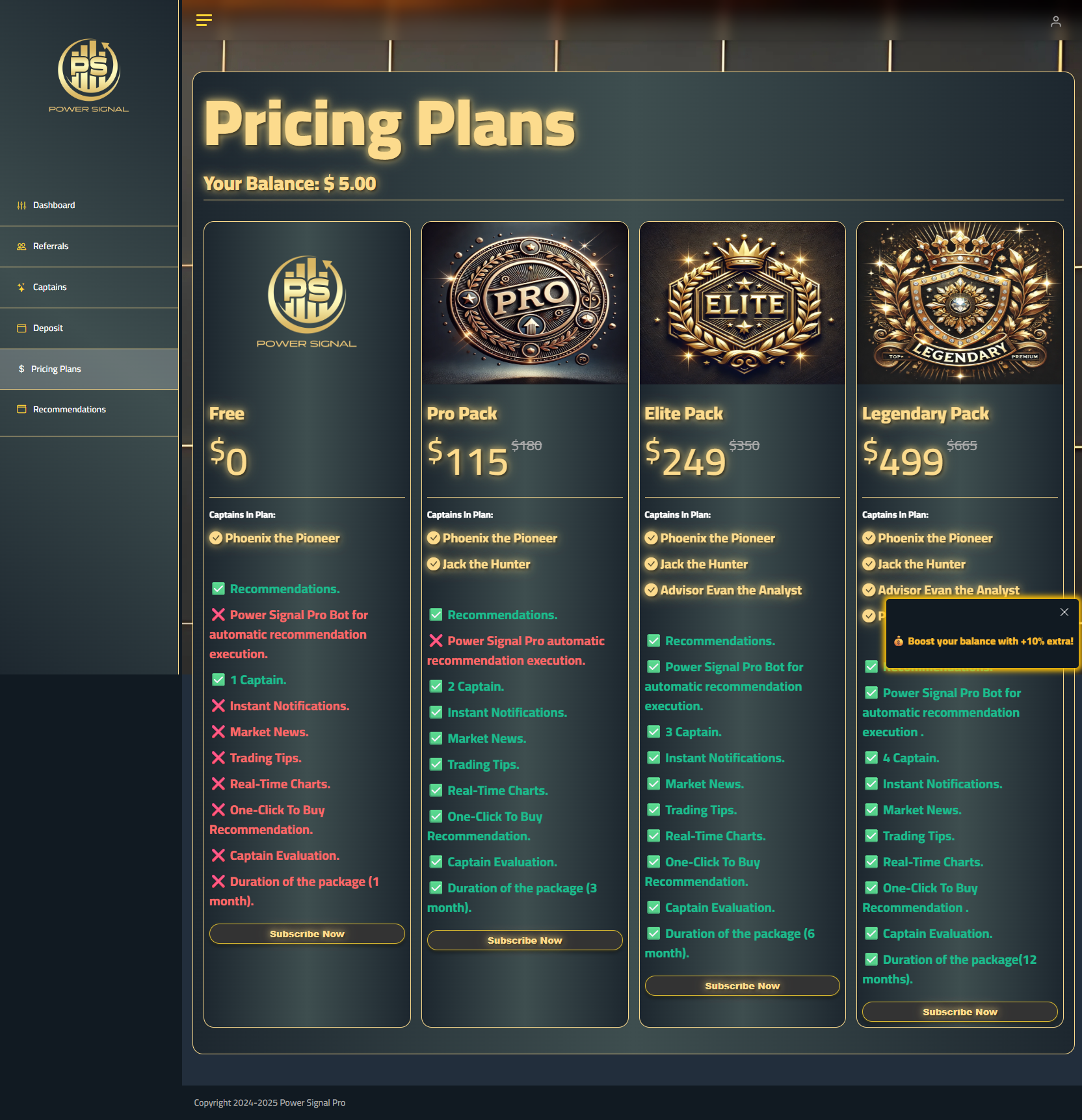The image size is (1082, 1120).
Task: Subscribe to the Elite Pack
Action: point(742,986)
